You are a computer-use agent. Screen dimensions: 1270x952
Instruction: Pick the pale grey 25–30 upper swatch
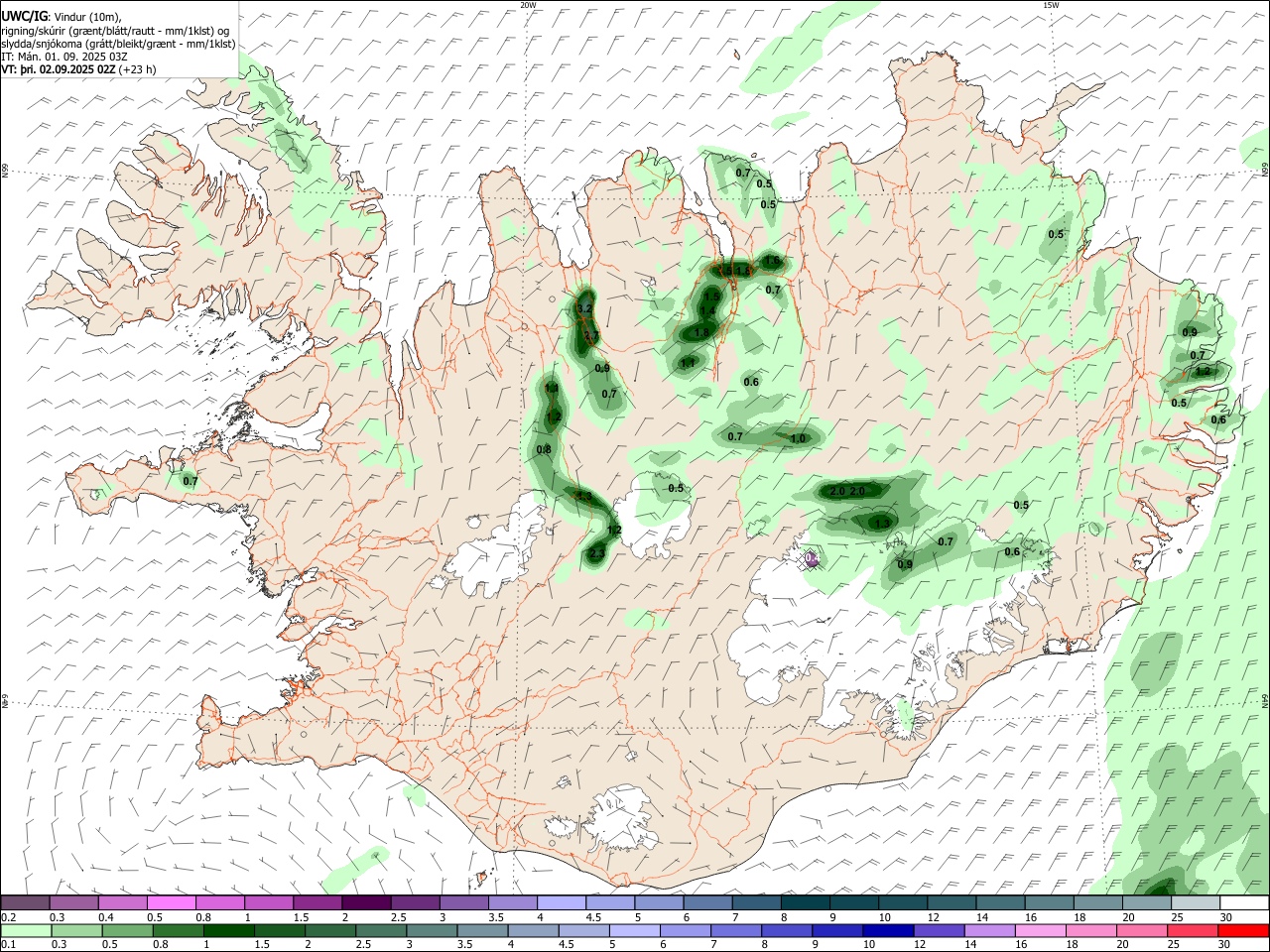[x=1195, y=902]
